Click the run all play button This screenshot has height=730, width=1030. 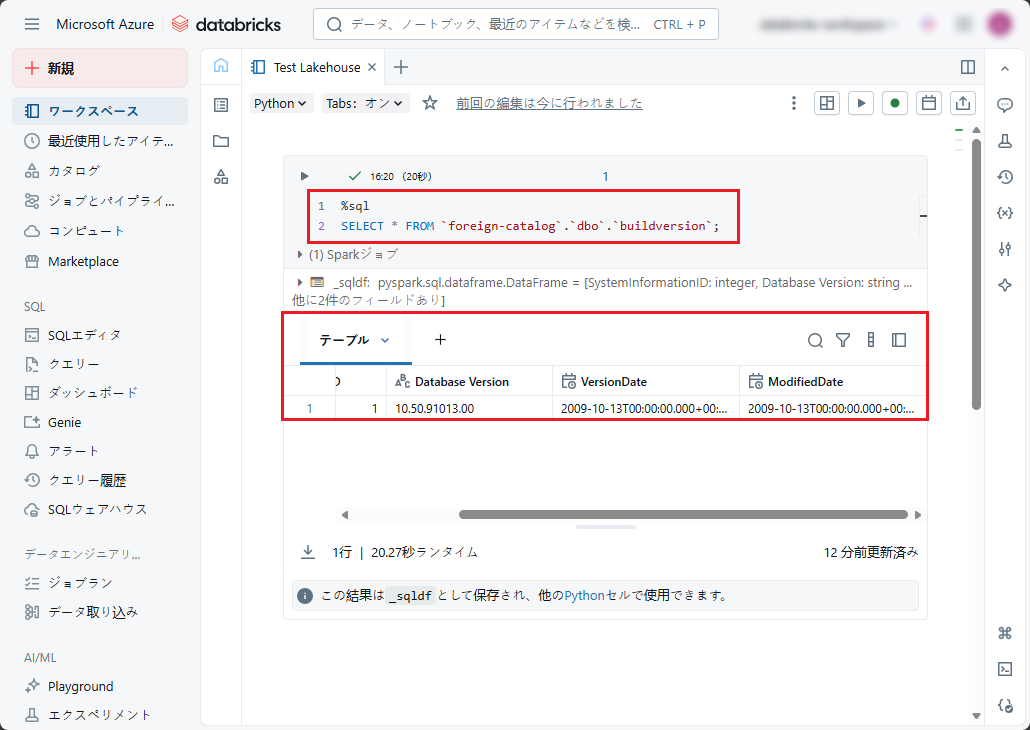click(860, 103)
